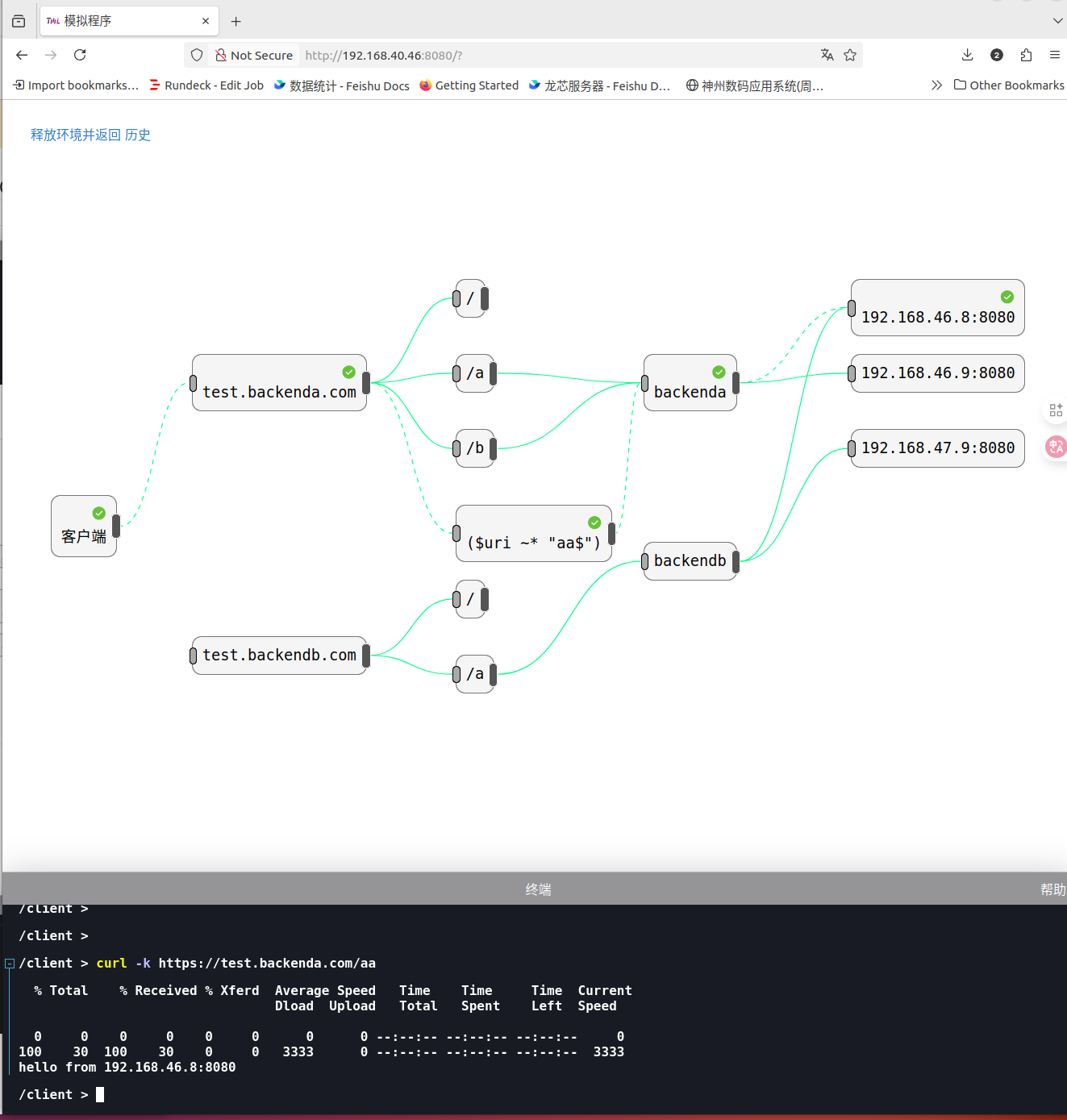Open the browser hamburger menu
Image resolution: width=1067 pixels, height=1120 pixels.
point(1054,55)
